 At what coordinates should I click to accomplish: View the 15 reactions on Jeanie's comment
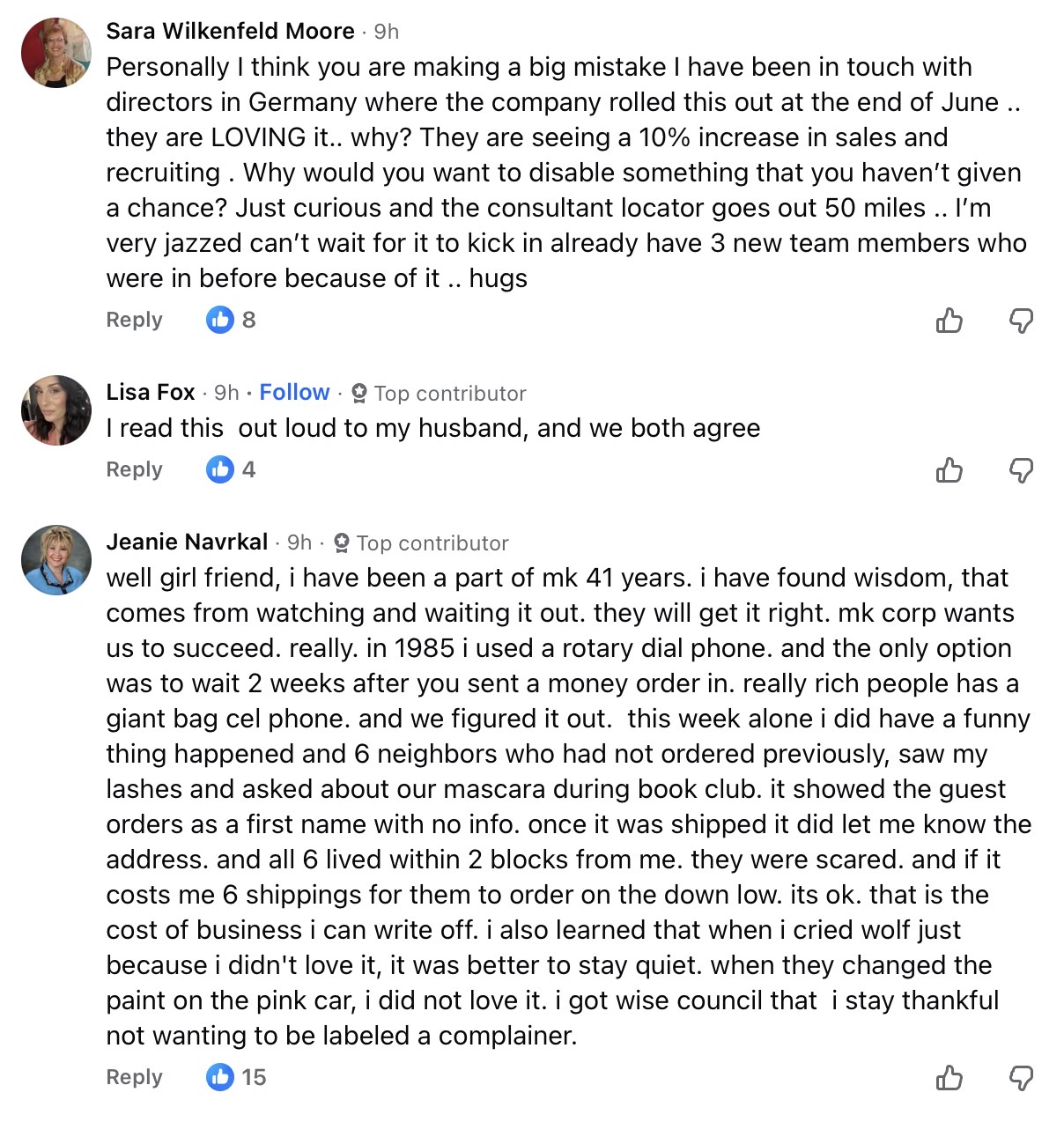(x=236, y=1077)
